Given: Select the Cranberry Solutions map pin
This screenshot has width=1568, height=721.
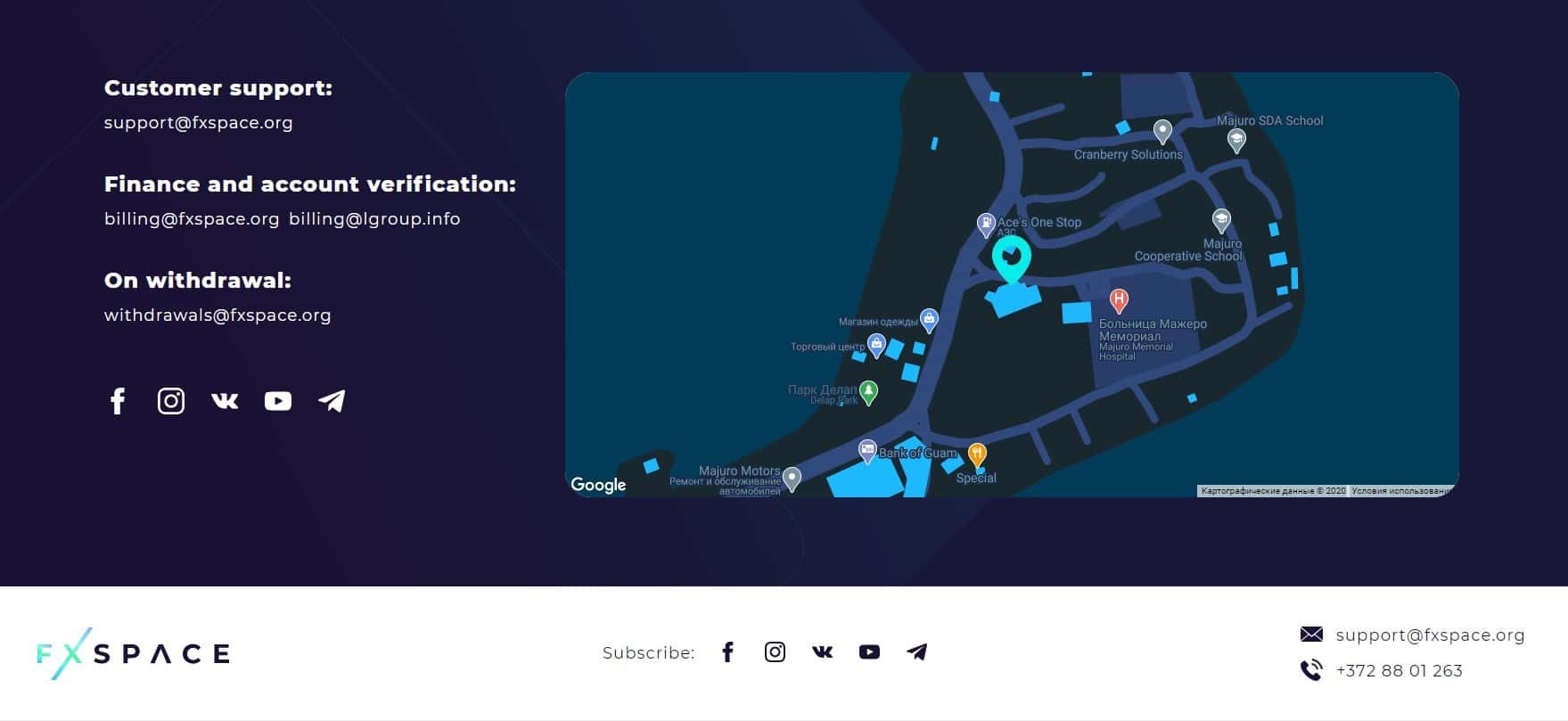Looking at the screenshot, I should click(x=1162, y=132).
